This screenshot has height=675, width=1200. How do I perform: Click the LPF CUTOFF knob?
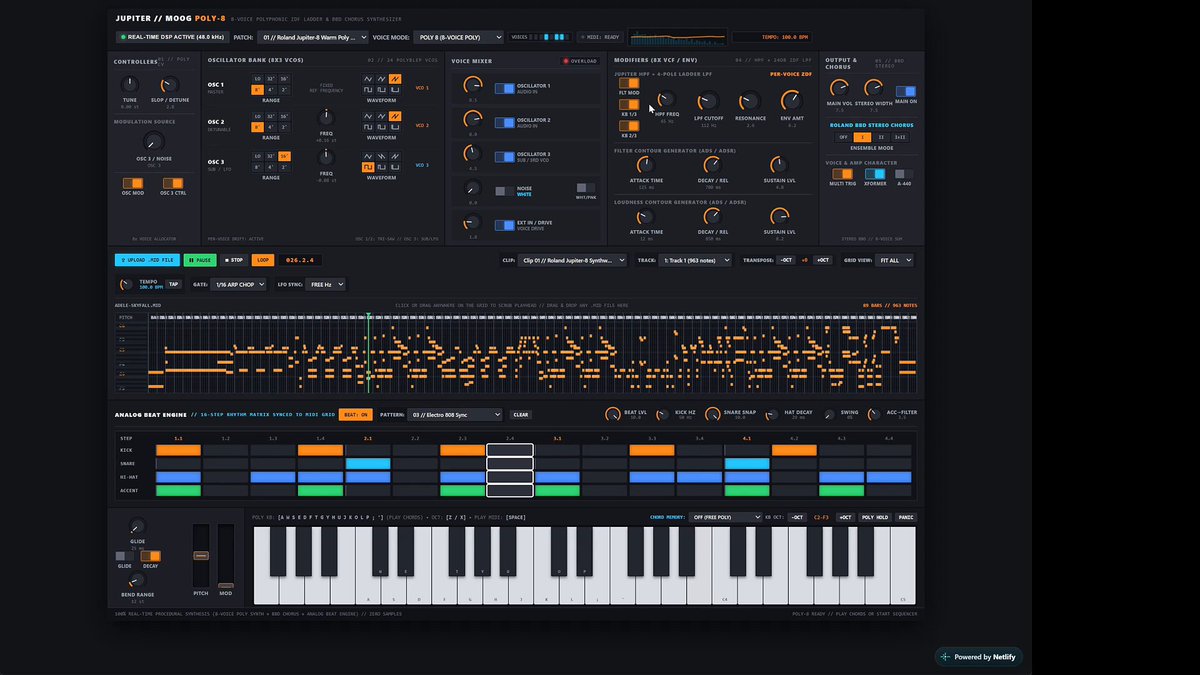point(708,101)
